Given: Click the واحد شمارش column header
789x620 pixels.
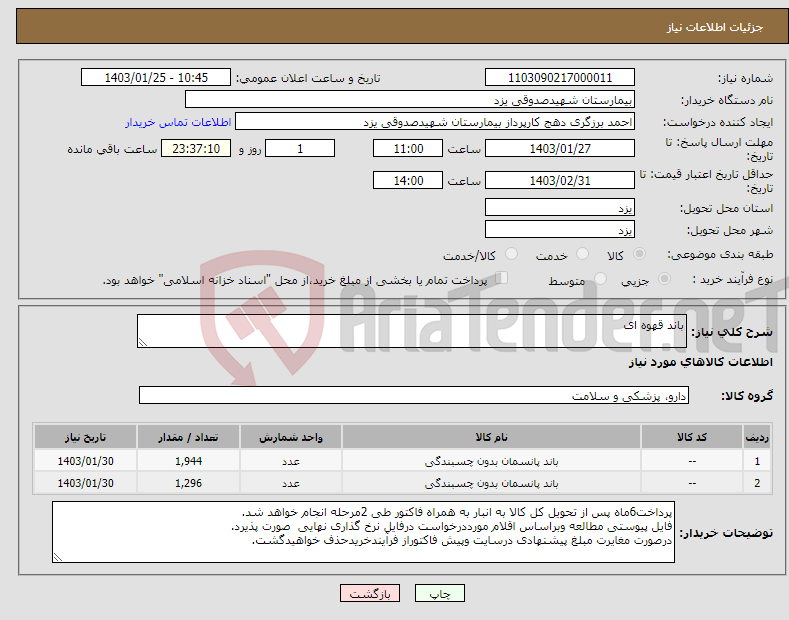Looking at the screenshot, I should click(x=291, y=437).
